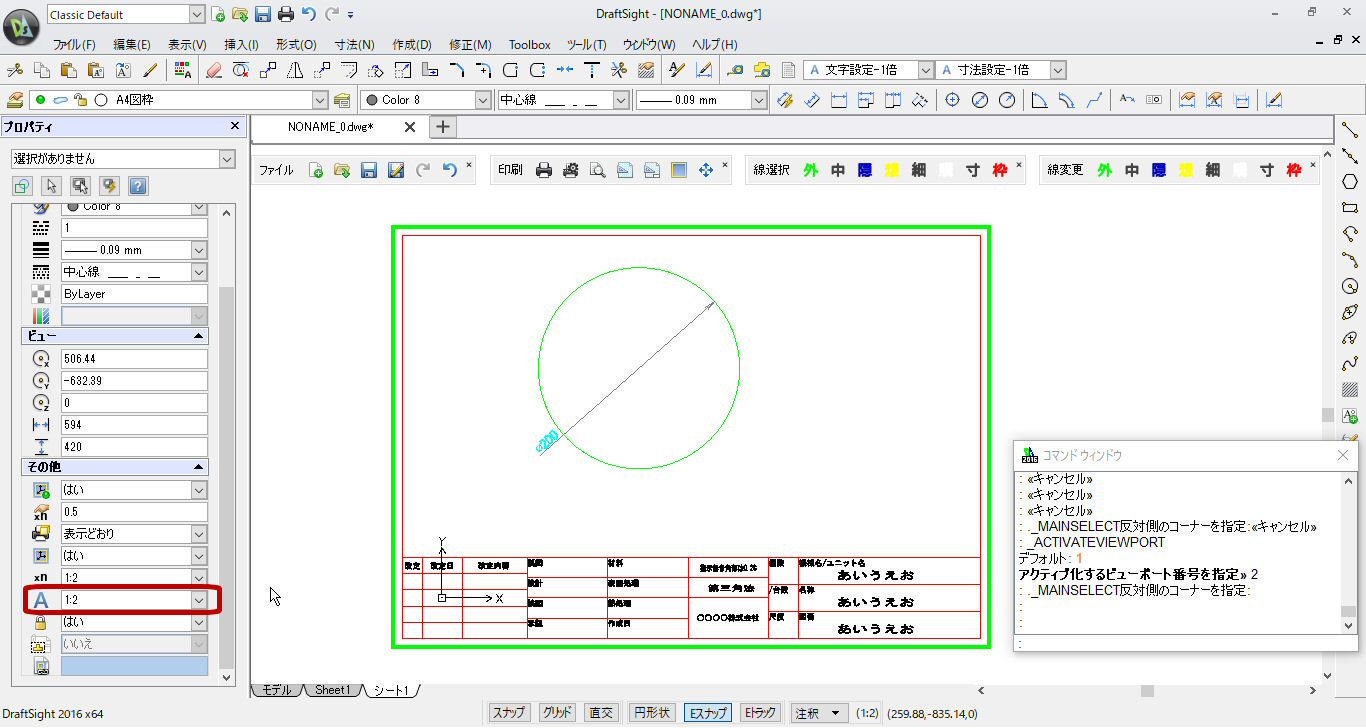
Task: Click the print preview magnifier icon in 印刷 toolbar
Action: click(x=597, y=170)
